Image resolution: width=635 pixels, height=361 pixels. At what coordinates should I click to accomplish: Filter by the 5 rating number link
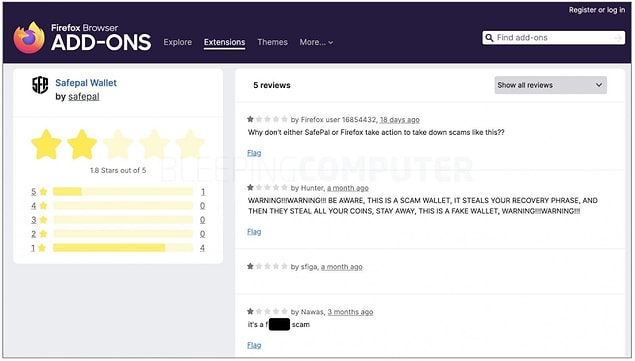coord(34,192)
